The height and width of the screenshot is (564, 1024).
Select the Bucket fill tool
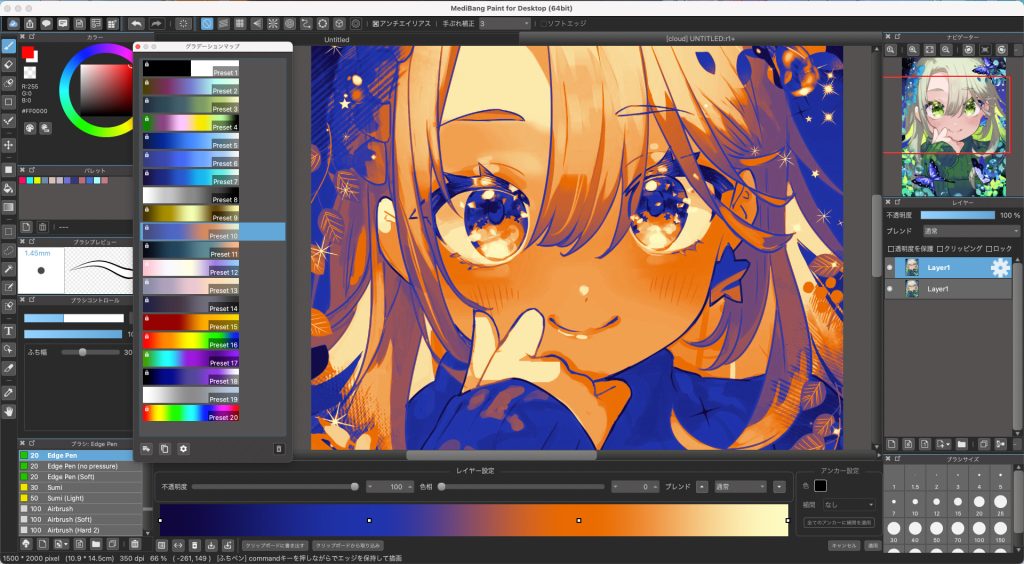pos(8,189)
